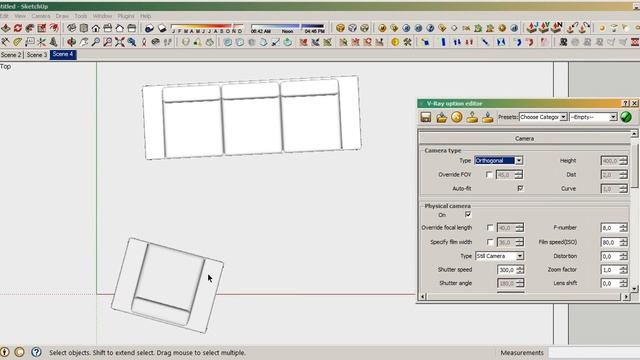Click the Previous view tool
This screenshot has width=640, height=360.
pyautogui.click(x=131, y=42)
